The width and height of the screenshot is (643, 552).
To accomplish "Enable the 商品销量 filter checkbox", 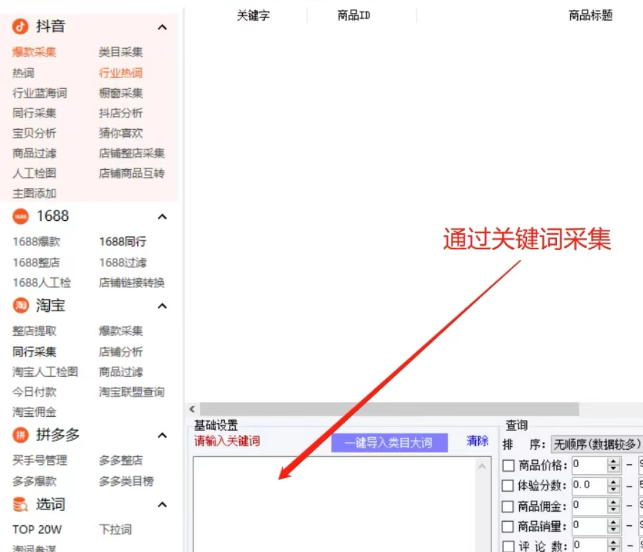I will [508, 526].
